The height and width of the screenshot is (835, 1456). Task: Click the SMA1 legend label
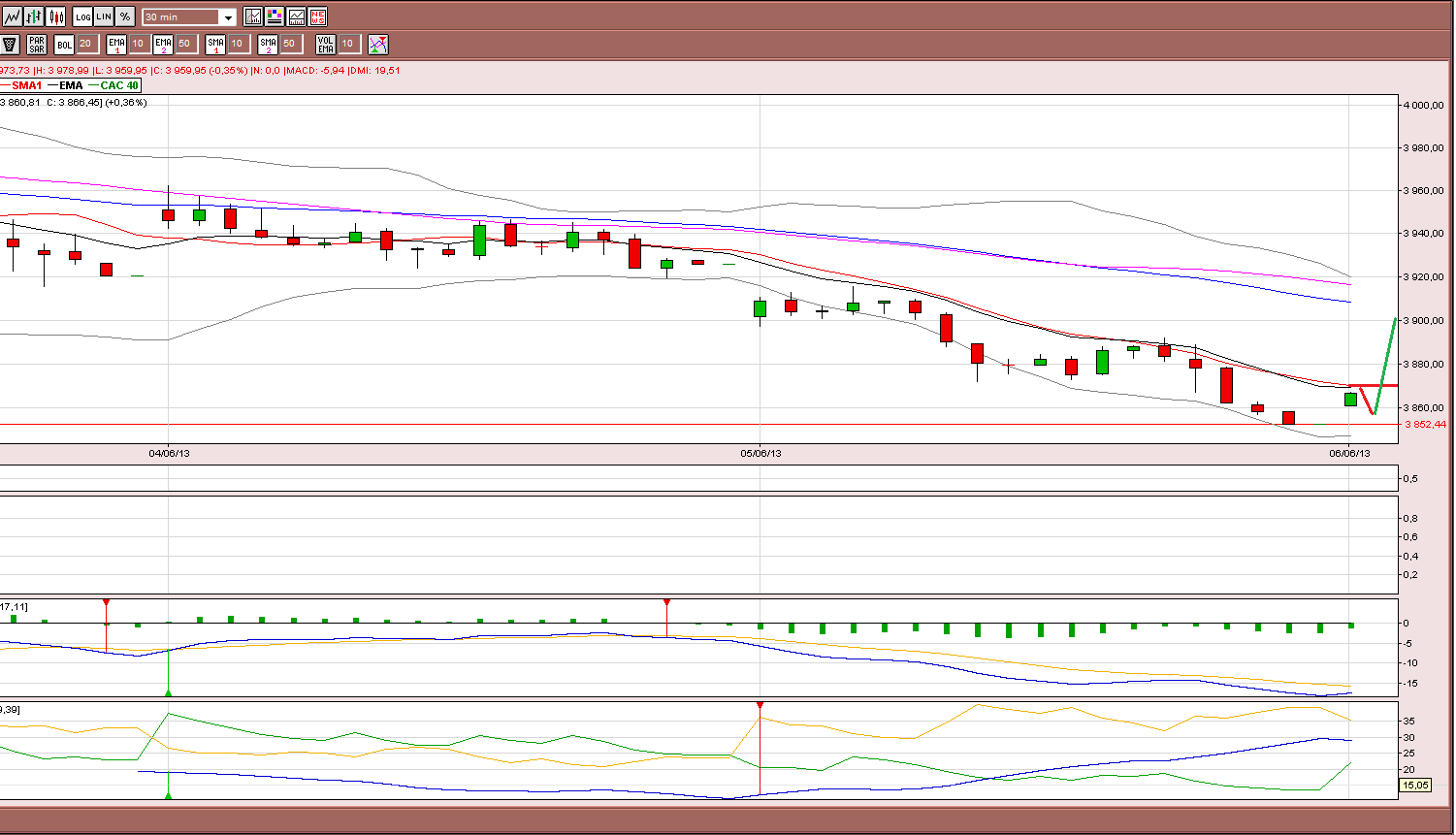(27, 85)
